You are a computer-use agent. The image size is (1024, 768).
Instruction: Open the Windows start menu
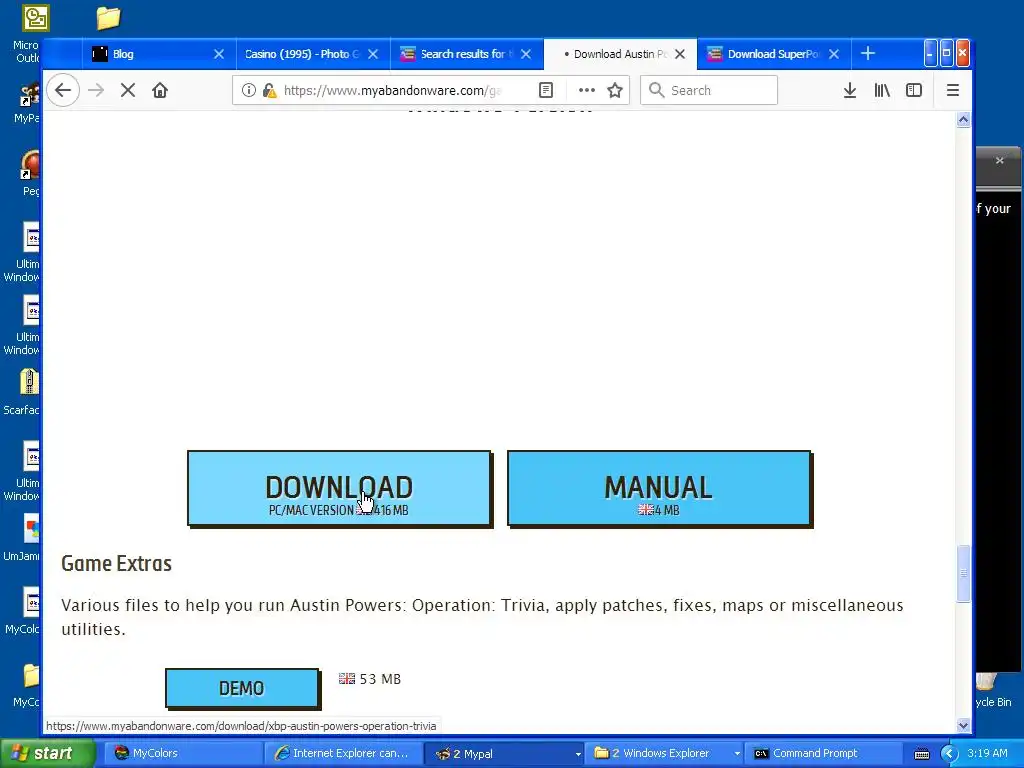(47, 754)
